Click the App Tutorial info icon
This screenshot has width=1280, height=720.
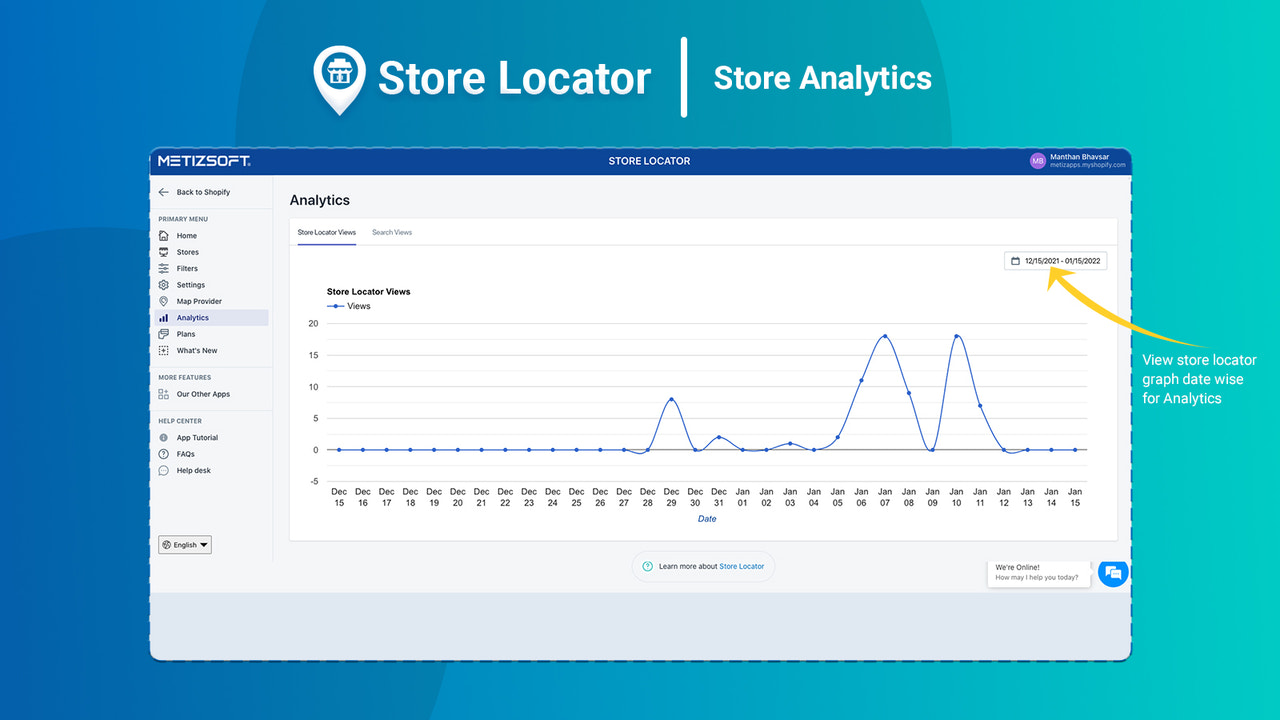pos(164,437)
